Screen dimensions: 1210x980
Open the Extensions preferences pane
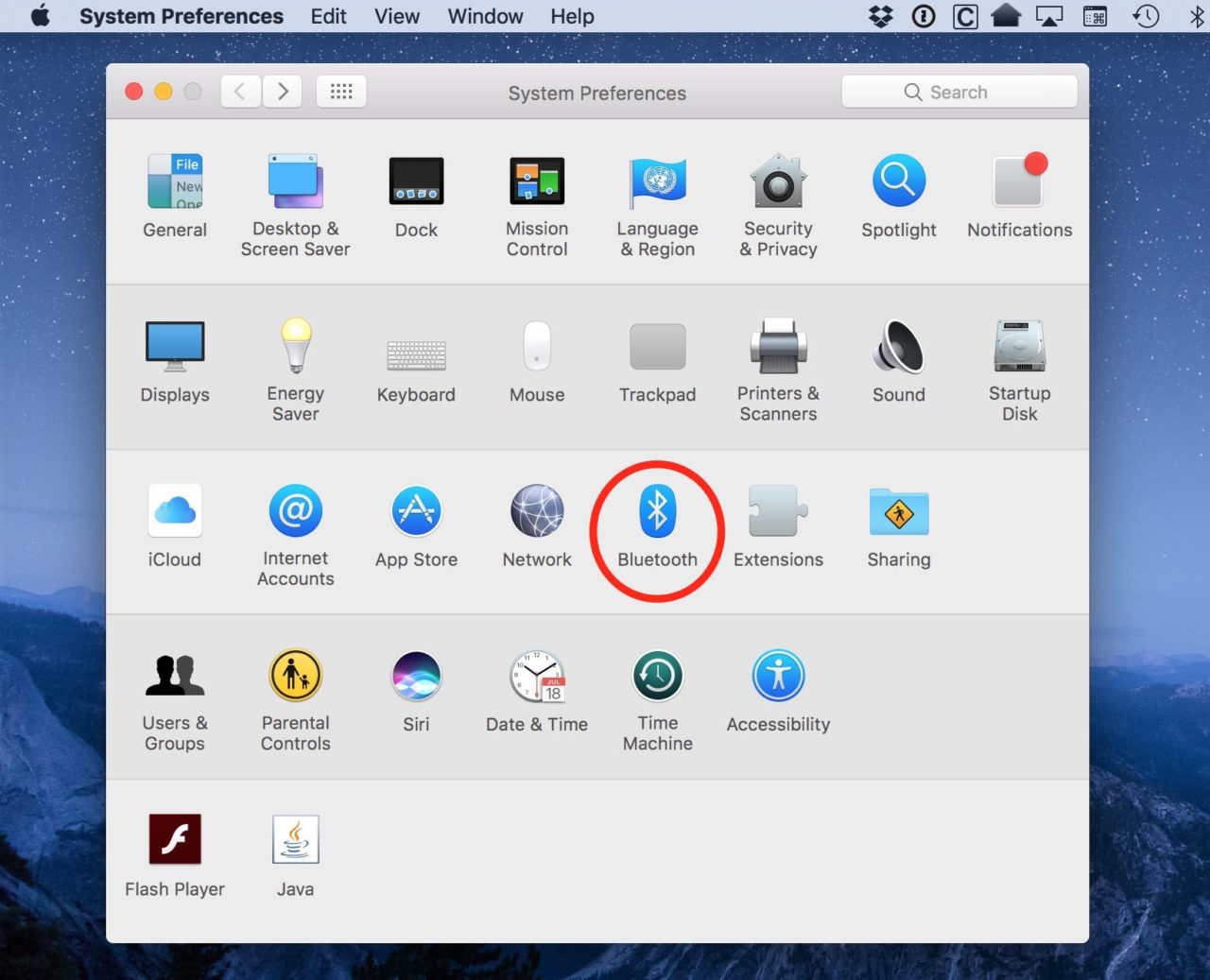click(x=778, y=526)
